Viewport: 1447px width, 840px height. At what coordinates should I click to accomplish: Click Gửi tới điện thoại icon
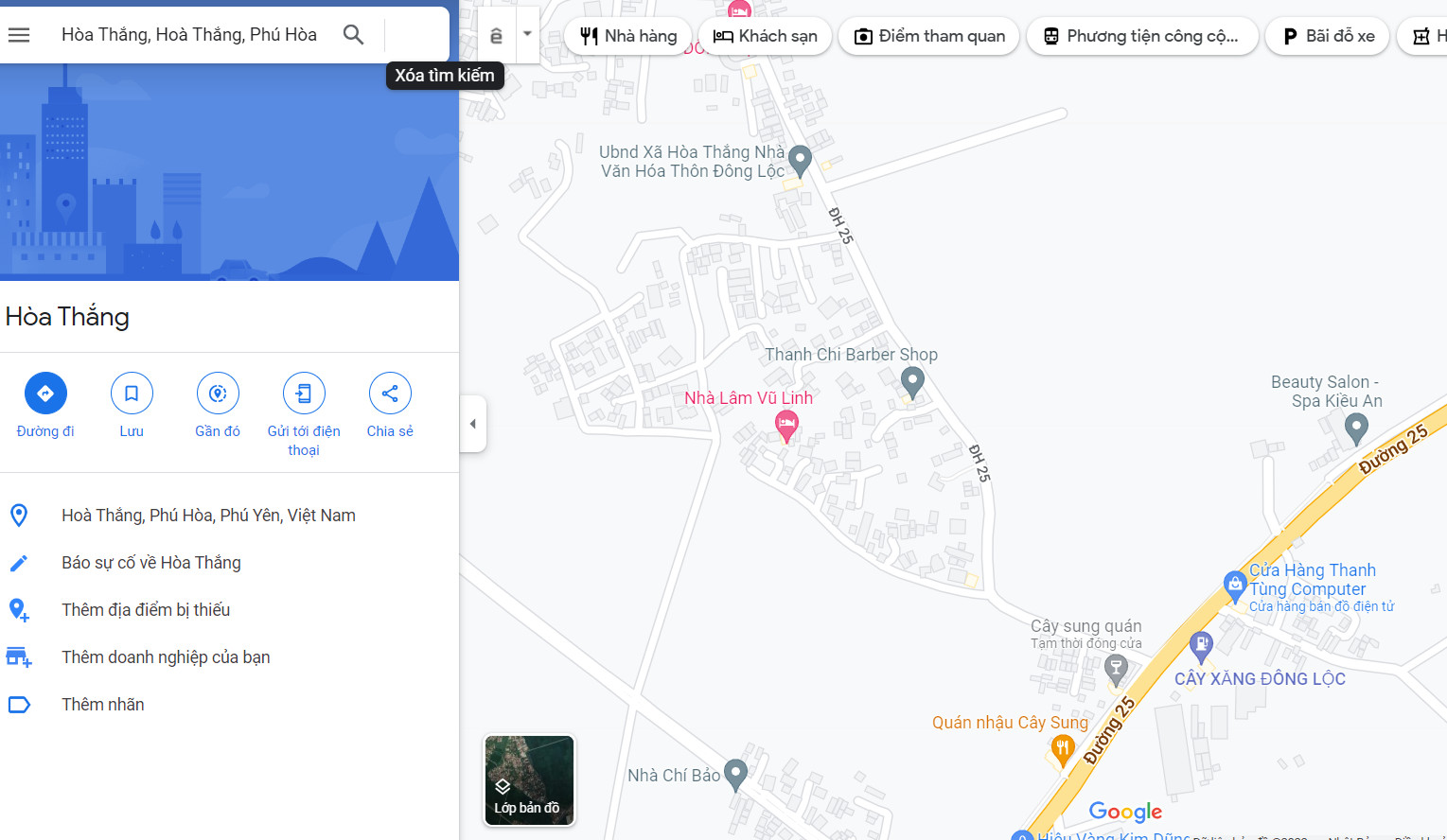(x=304, y=394)
